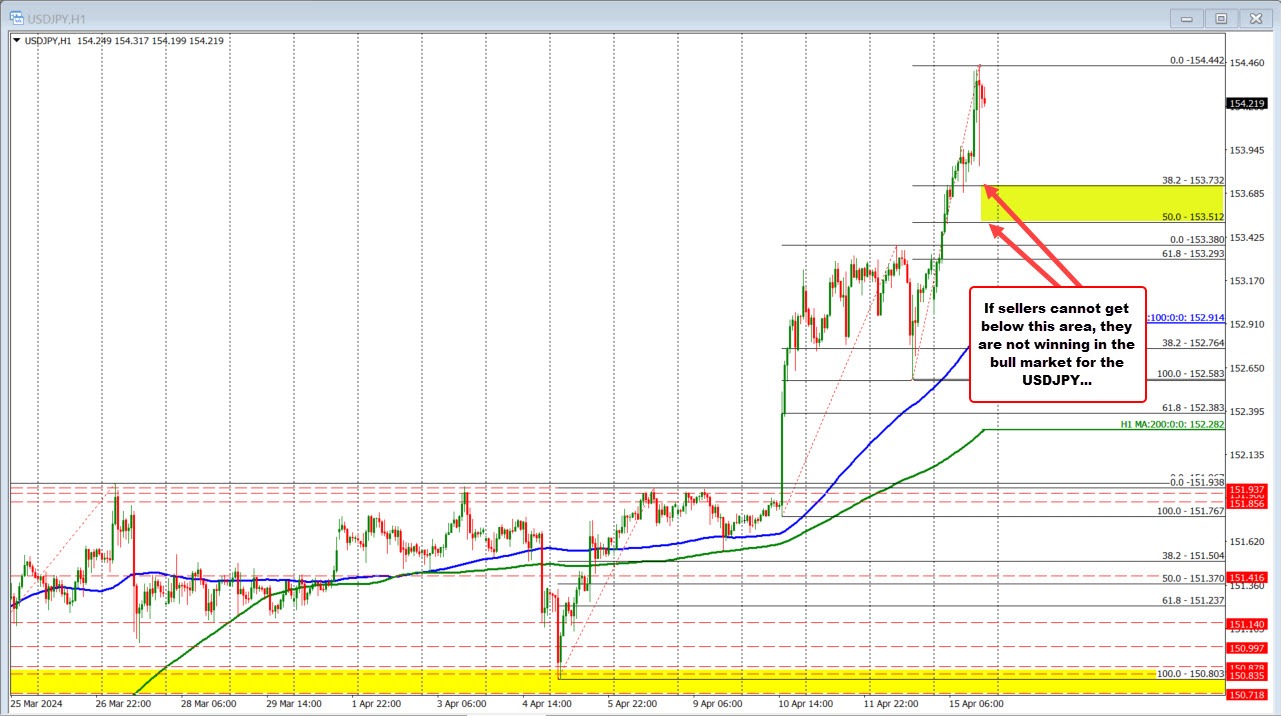This screenshot has width=1281, height=716.
Task: Select the USDJPY,H1 title bar label
Action: tap(55, 18)
